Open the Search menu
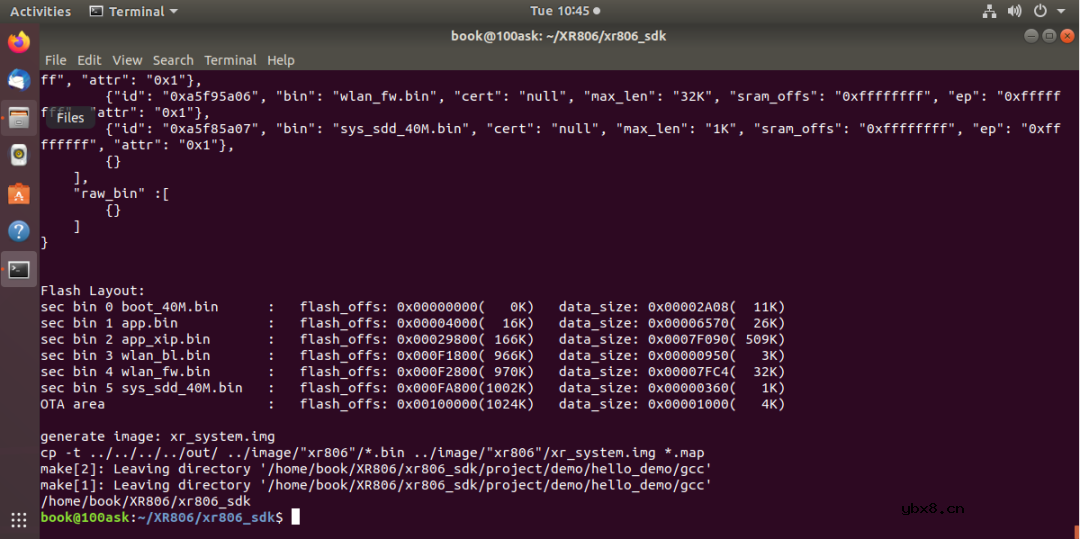 tap(173, 60)
